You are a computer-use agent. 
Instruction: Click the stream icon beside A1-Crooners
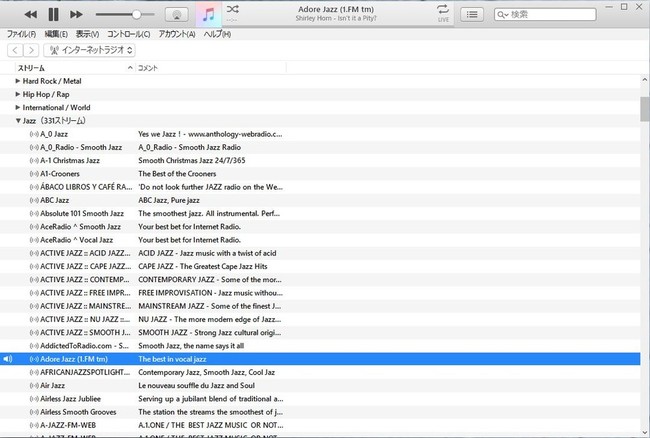pos(34,174)
